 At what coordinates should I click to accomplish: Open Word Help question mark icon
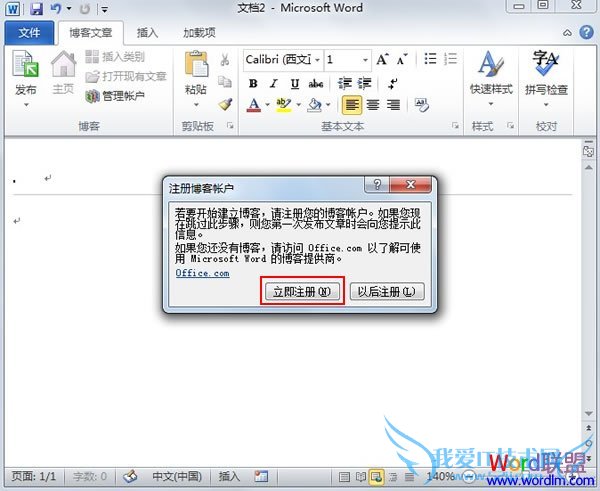(586, 33)
